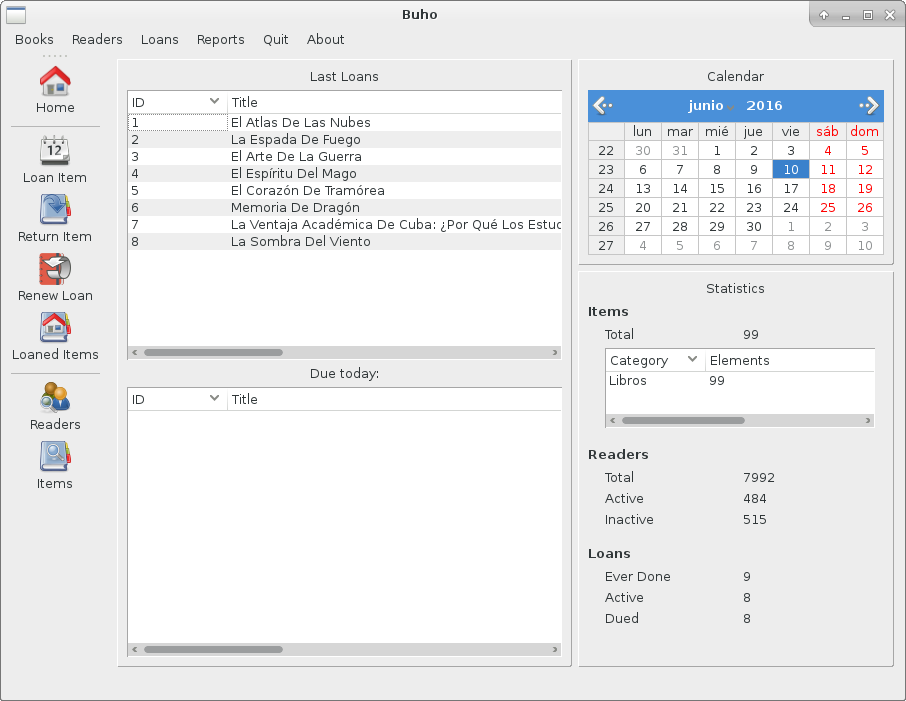
Task: Maximize the Buho window
Action: (868, 16)
